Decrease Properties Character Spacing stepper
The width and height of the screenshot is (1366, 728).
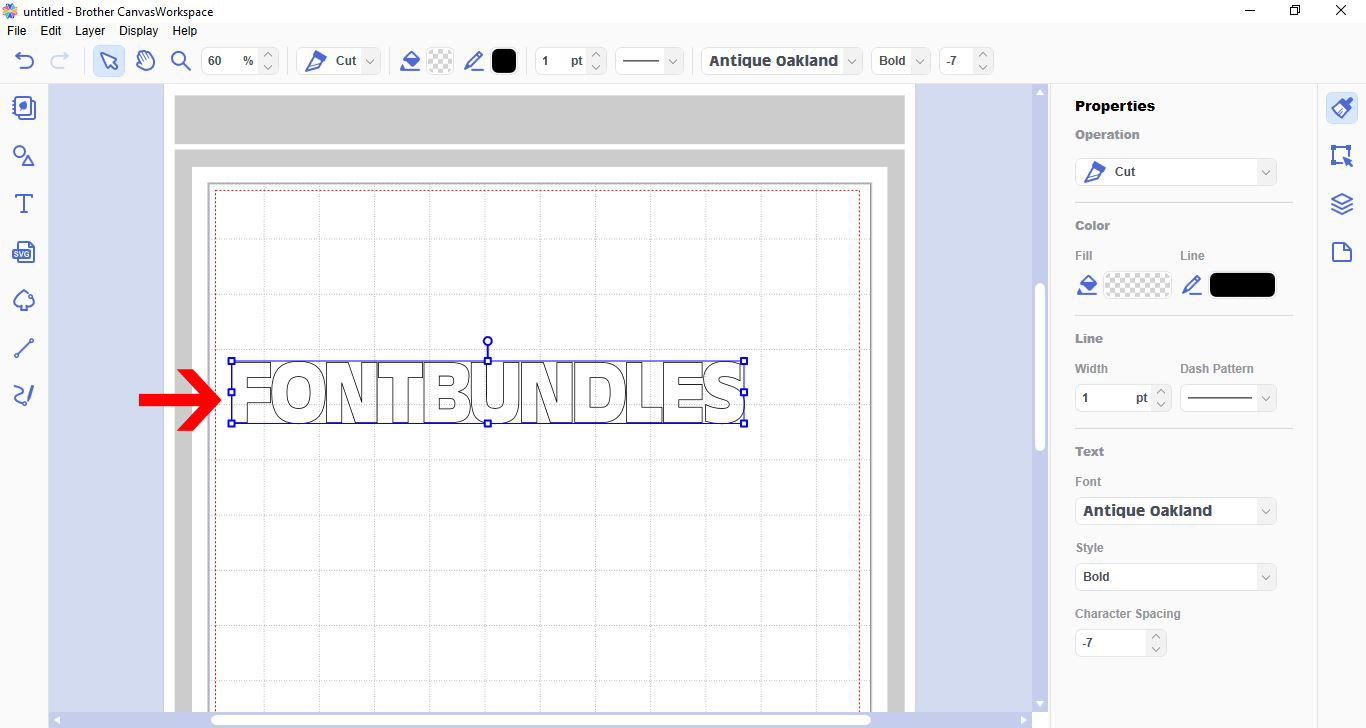[x=1157, y=650]
